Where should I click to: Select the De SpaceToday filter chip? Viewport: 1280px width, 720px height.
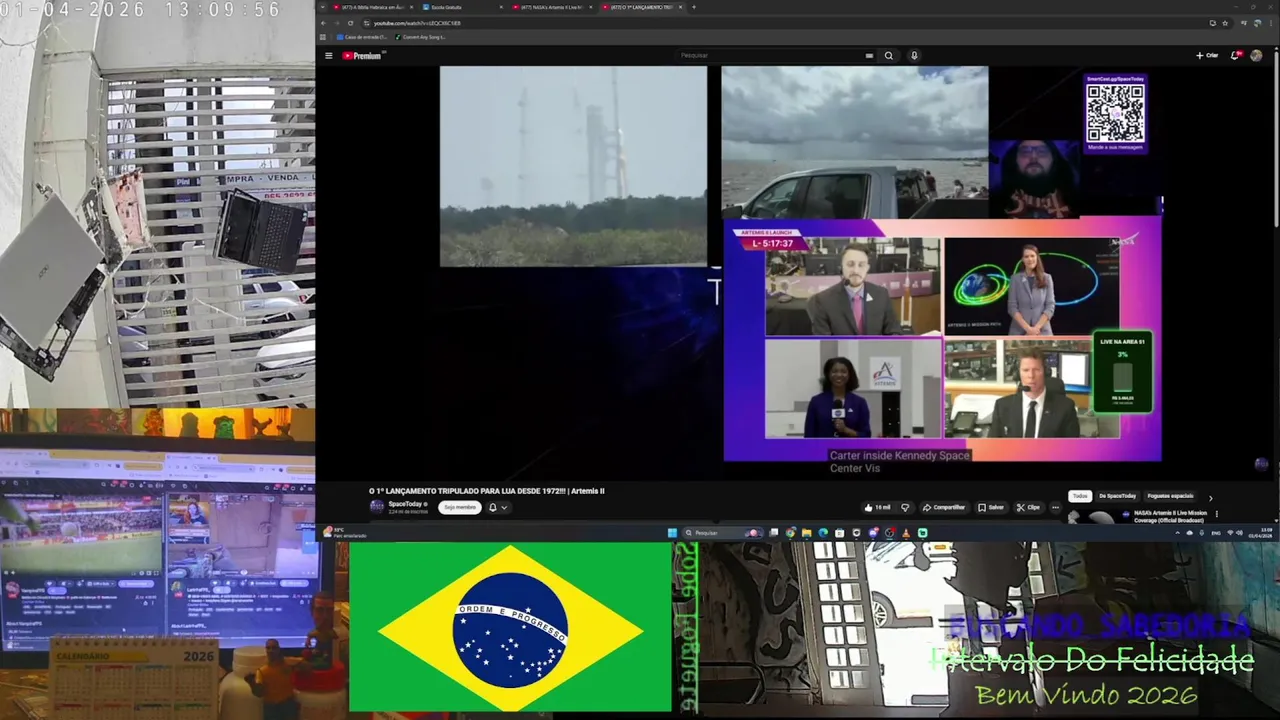tap(1118, 496)
